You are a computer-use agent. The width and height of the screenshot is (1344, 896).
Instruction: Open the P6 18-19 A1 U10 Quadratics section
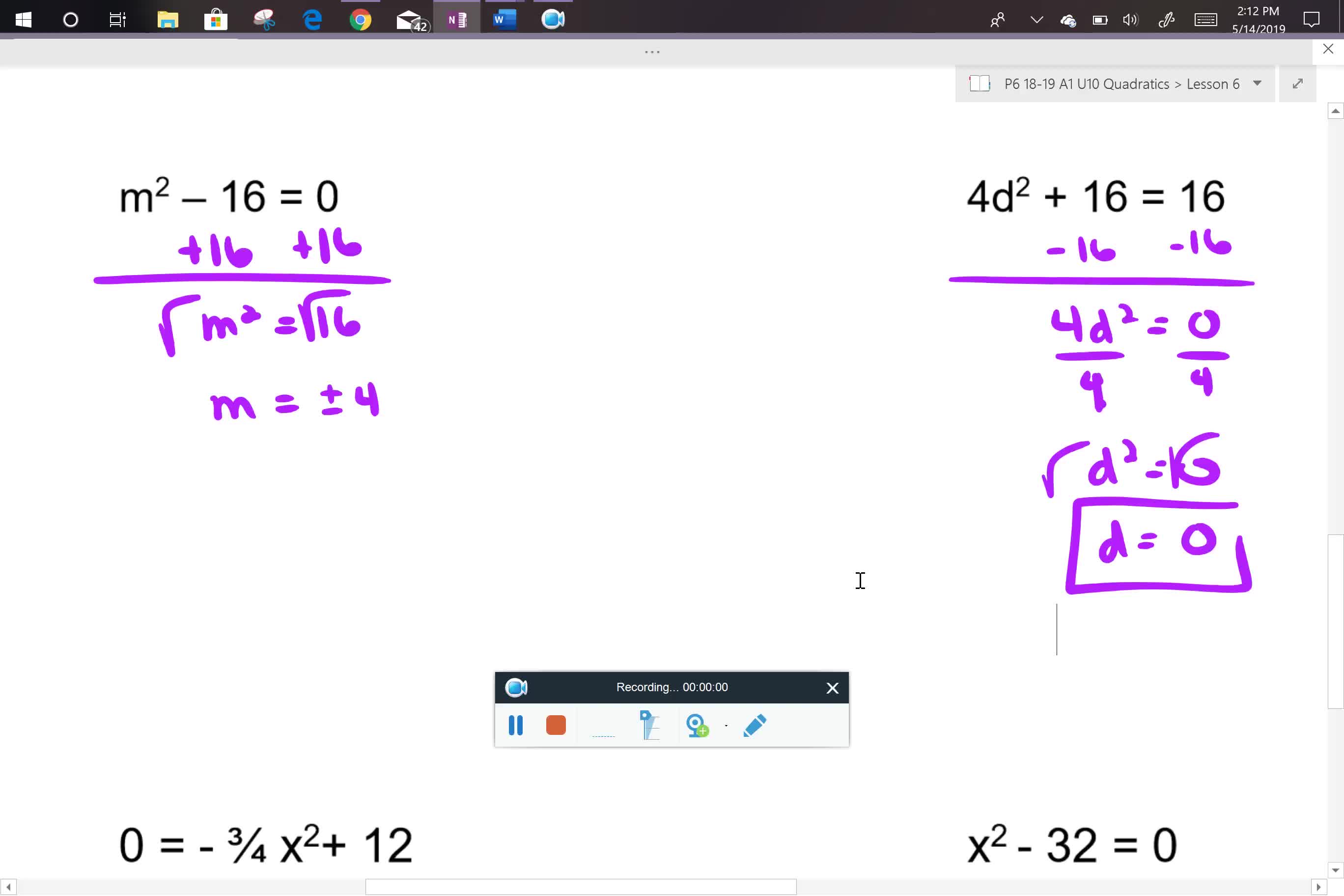tap(1087, 84)
